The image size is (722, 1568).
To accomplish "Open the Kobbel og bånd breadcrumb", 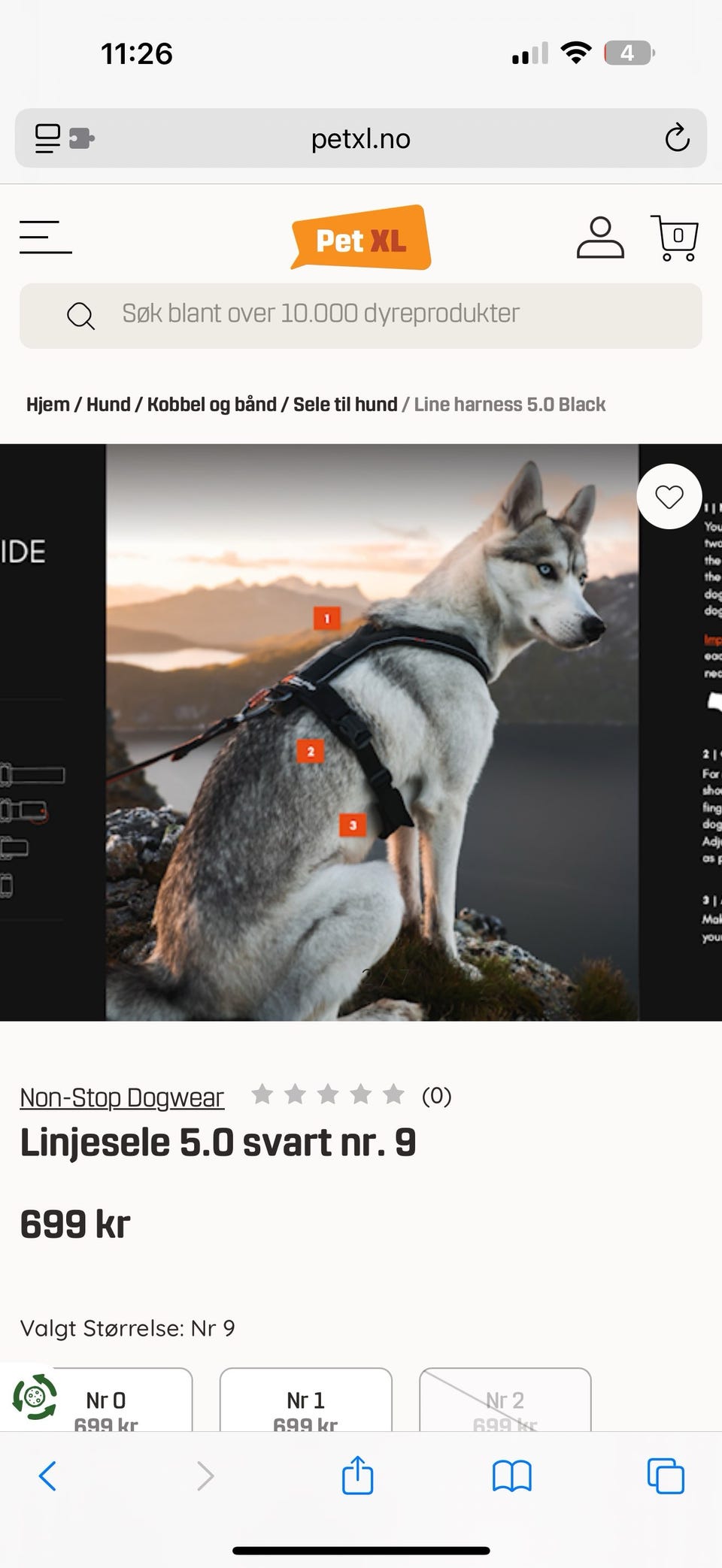I will (x=212, y=404).
